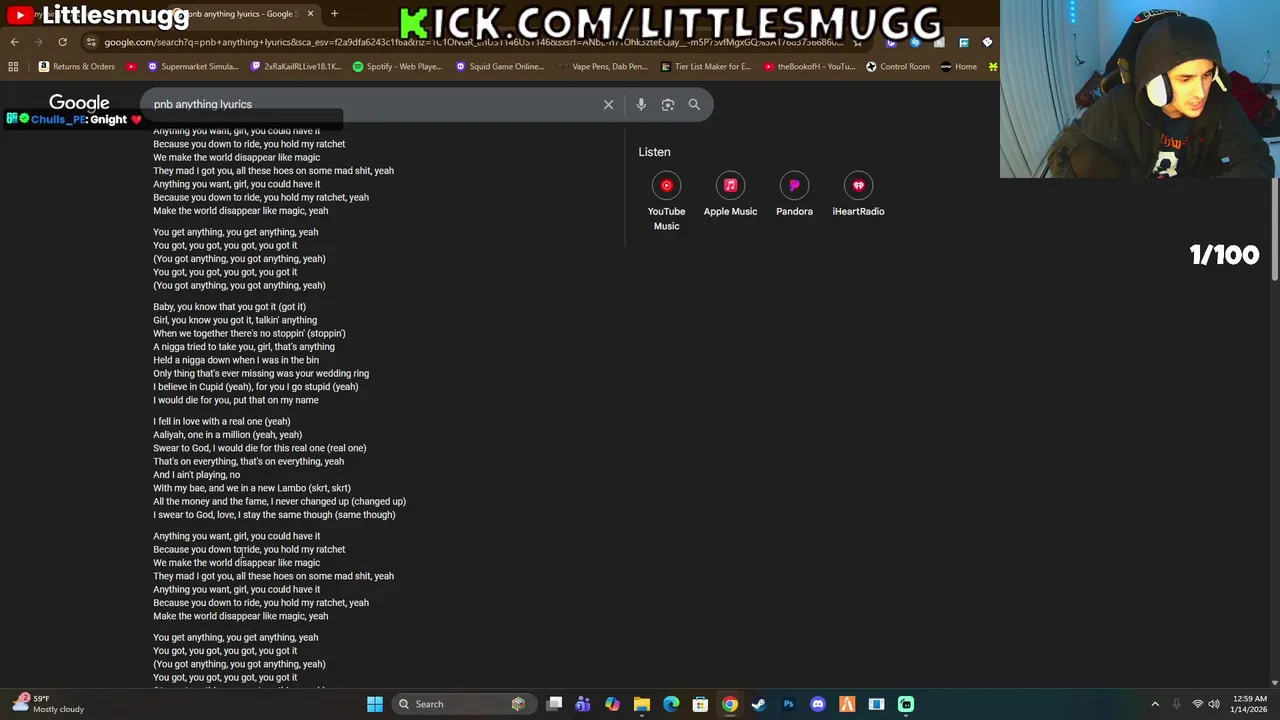
Task: Open the clock and date panel
Action: pos(1250,704)
